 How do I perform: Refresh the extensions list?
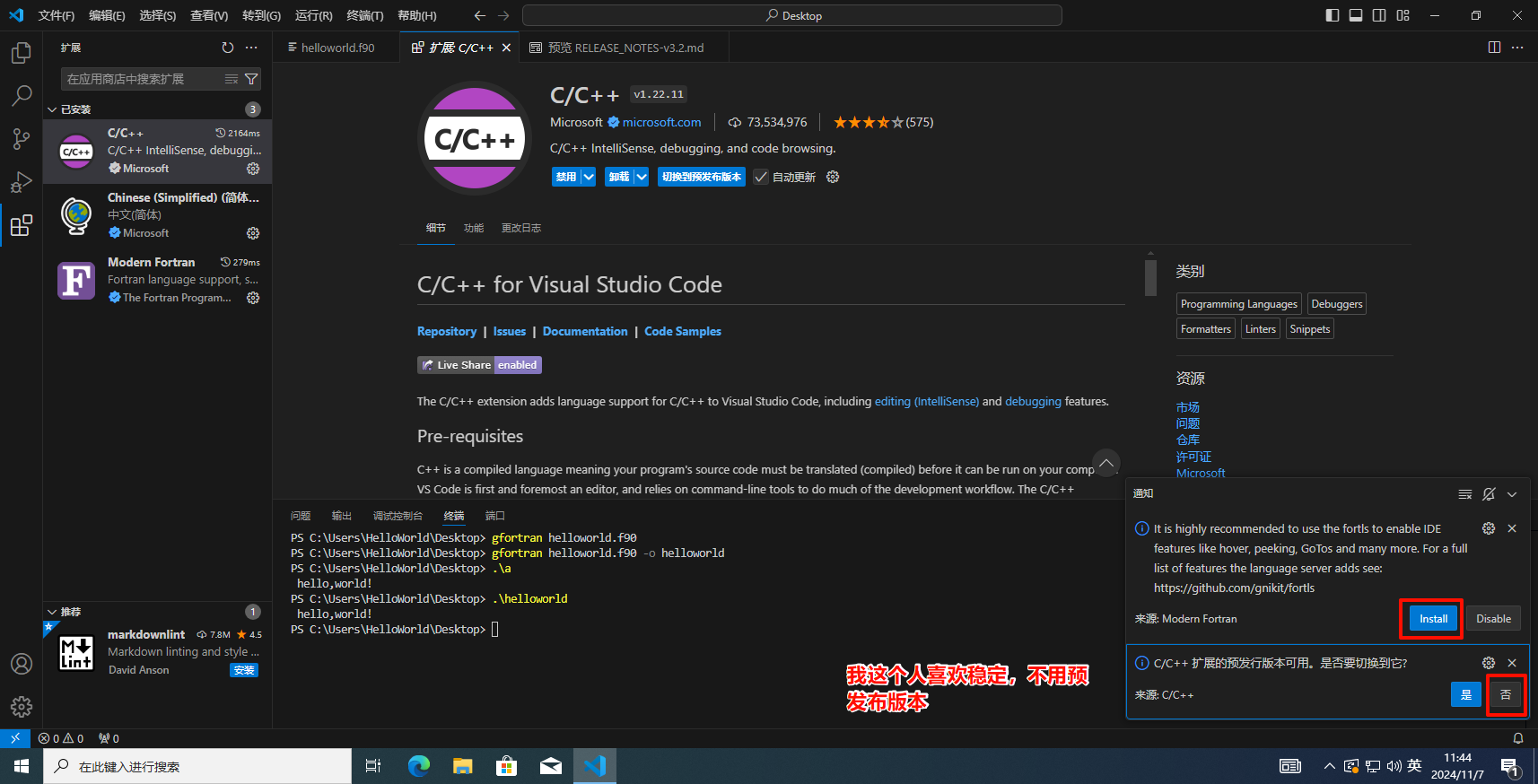click(228, 48)
